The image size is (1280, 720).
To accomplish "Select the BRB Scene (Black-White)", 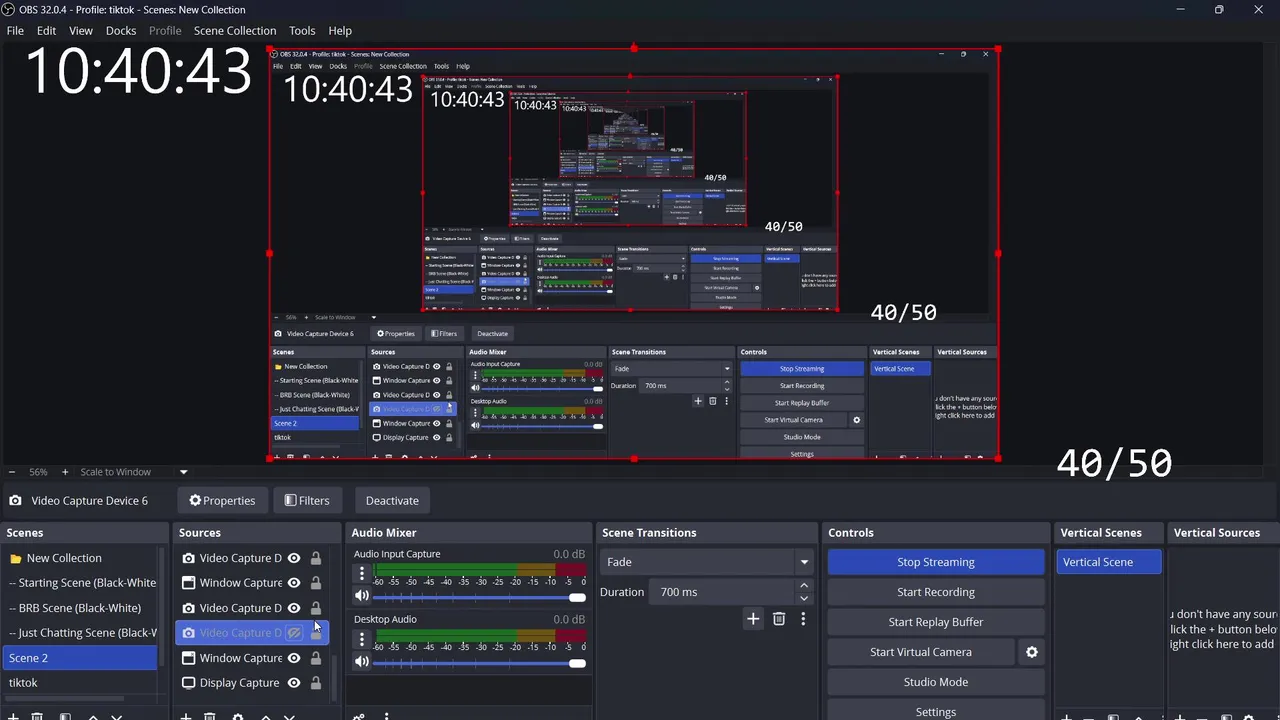I will coord(79,608).
